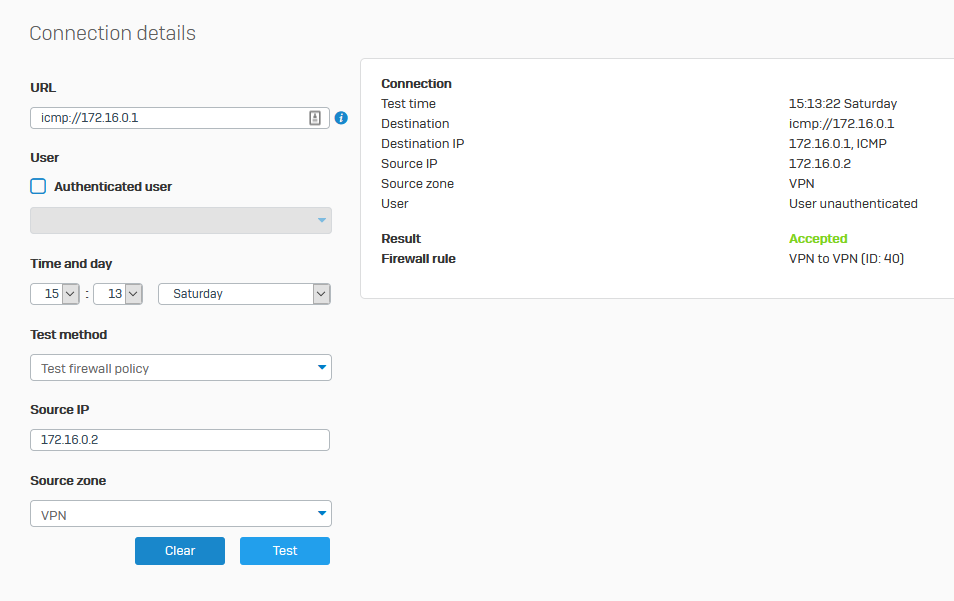Click into the URL input field
This screenshot has height=601, width=954.
165,118
